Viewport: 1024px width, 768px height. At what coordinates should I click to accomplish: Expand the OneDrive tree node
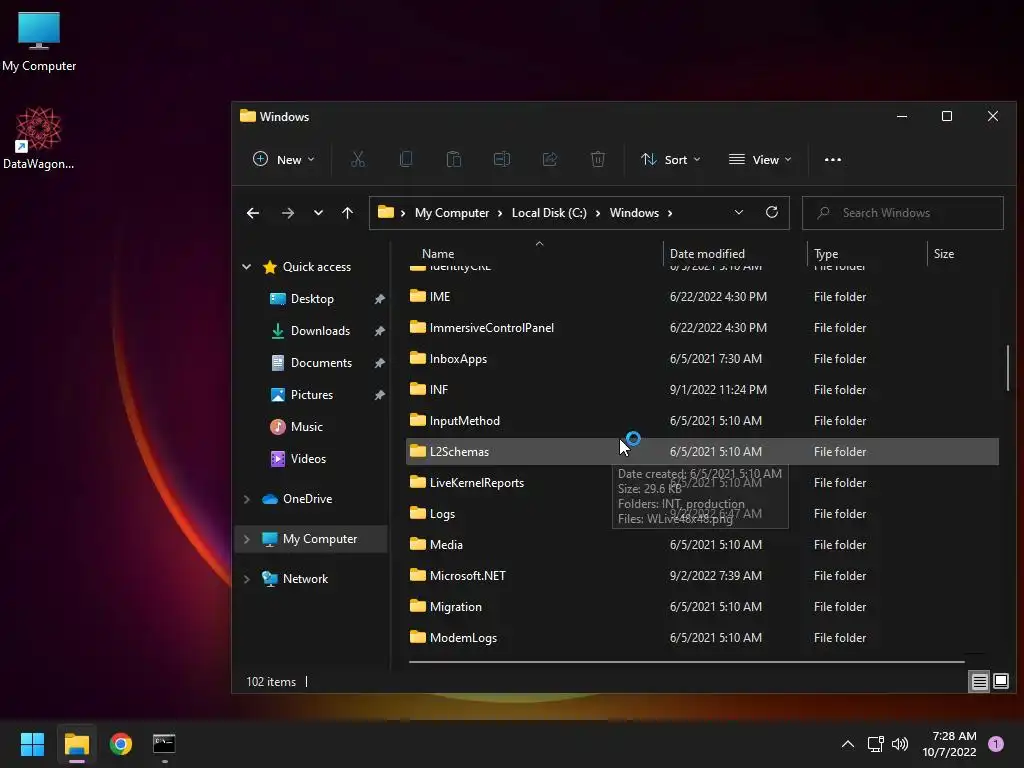(247, 499)
